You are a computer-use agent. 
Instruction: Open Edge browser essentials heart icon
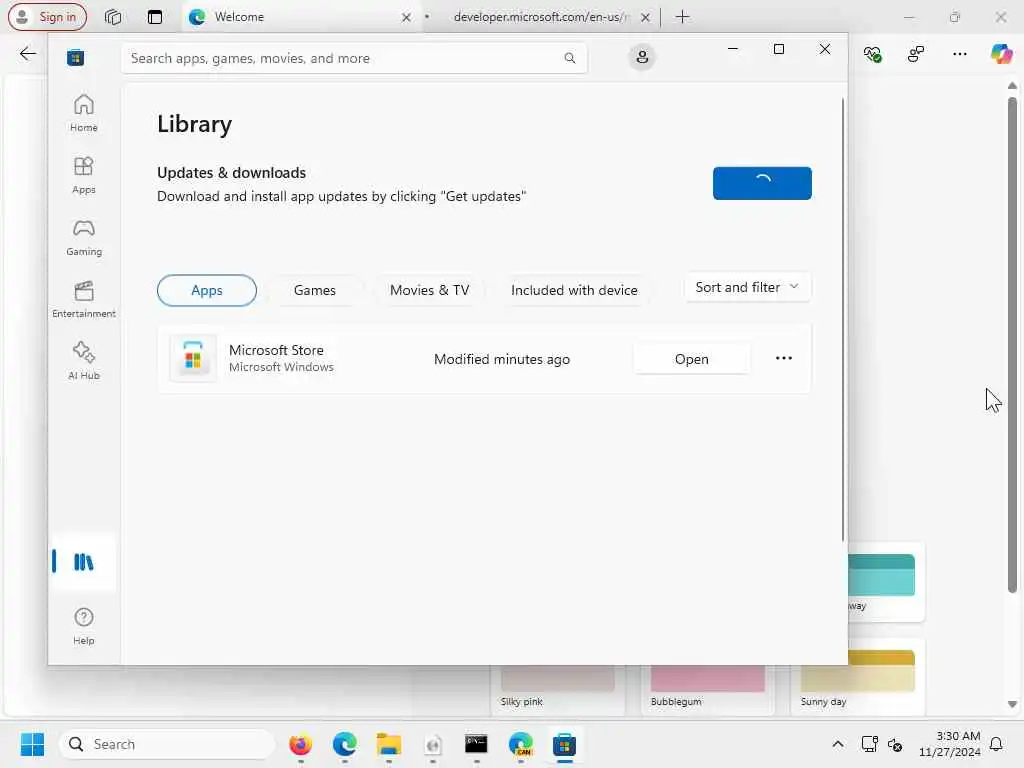(x=872, y=54)
